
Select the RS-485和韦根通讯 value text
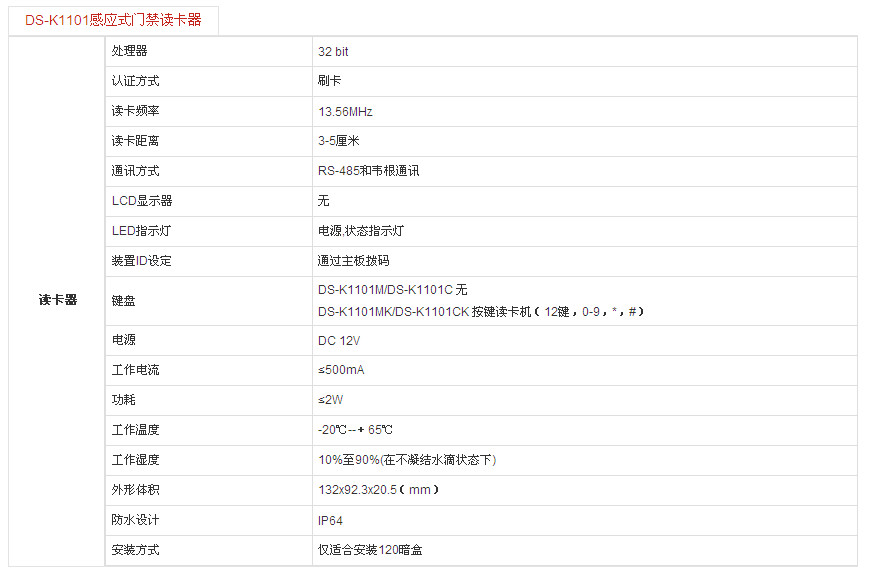coord(368,171)
